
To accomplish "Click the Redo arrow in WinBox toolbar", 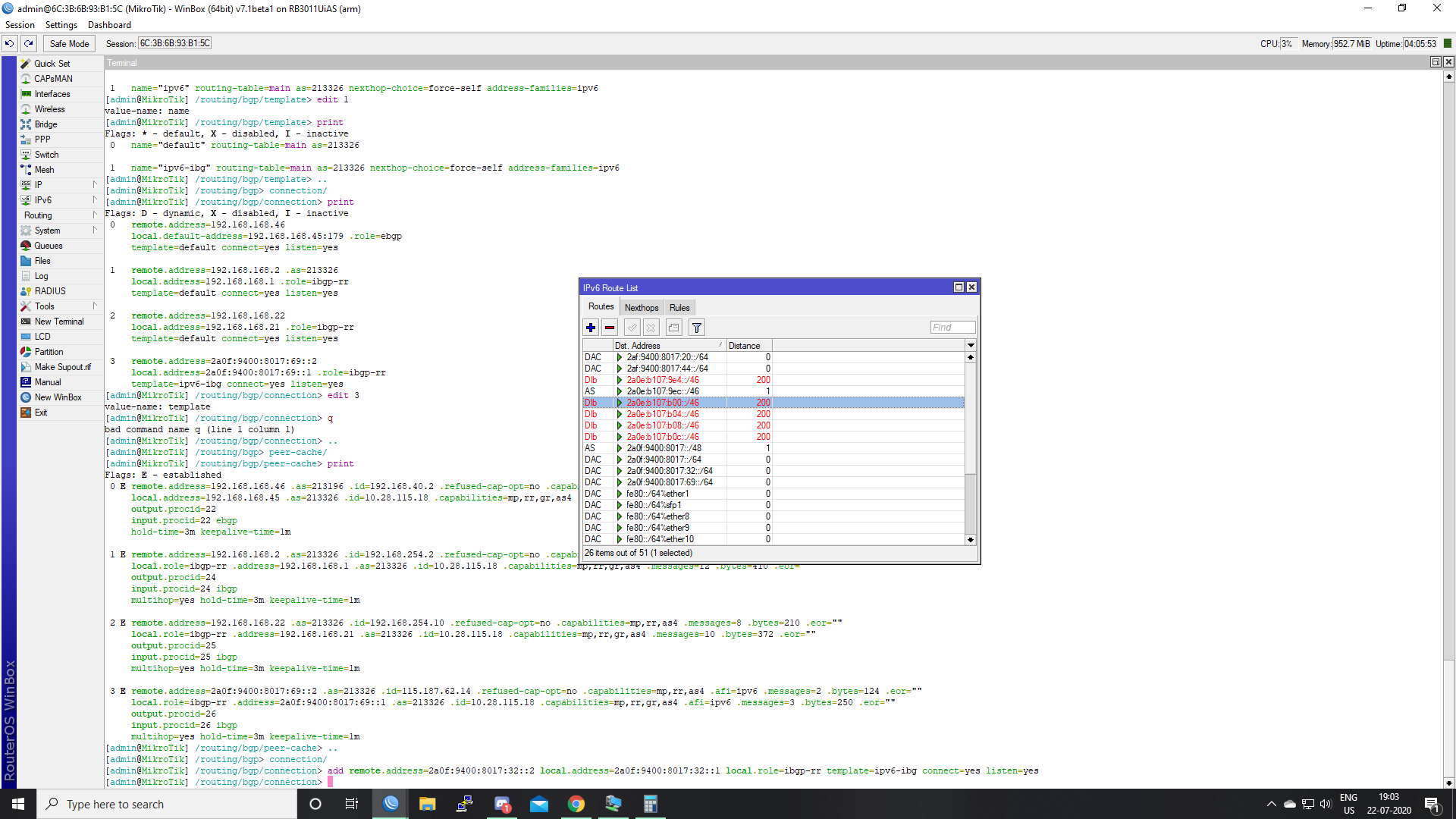I will (x=29, y=44).
